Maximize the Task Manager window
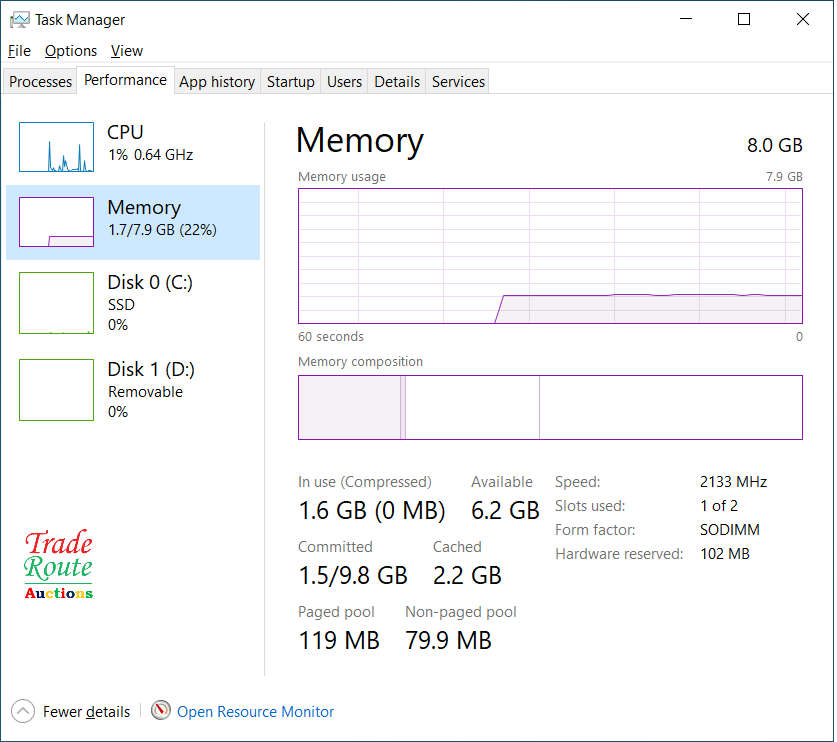This screenshot has height=742, width=837. coord(744,19)
